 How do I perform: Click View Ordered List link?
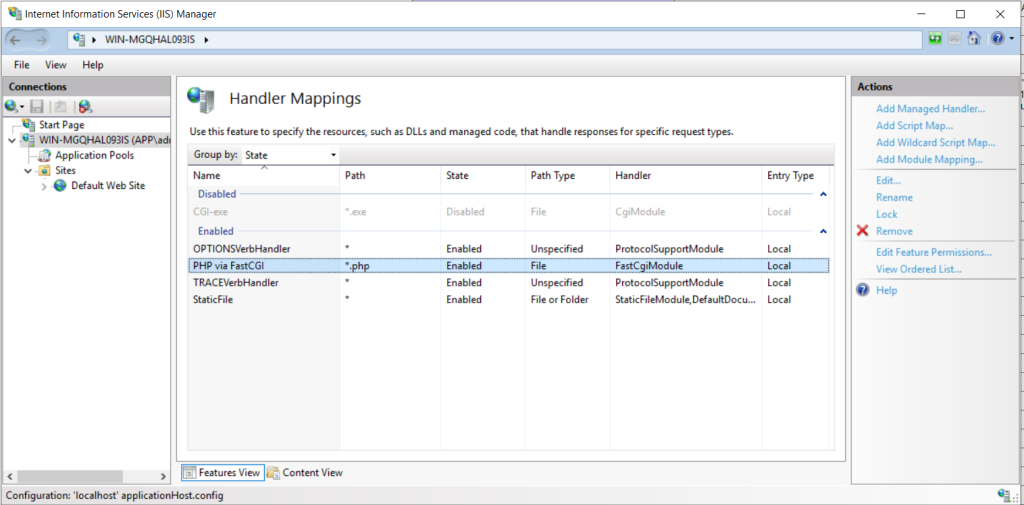(919, 269)
